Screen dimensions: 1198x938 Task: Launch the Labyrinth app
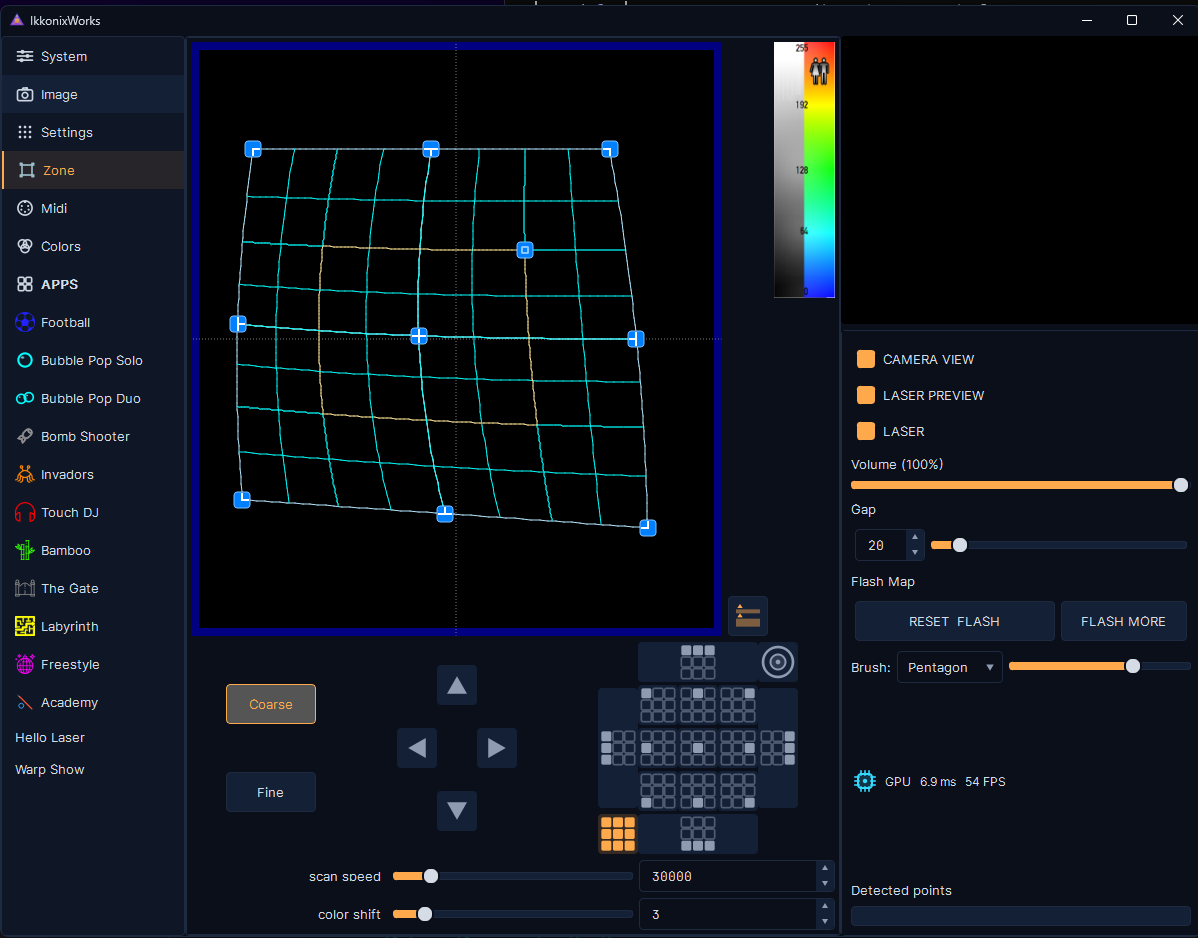pos(92,626)
